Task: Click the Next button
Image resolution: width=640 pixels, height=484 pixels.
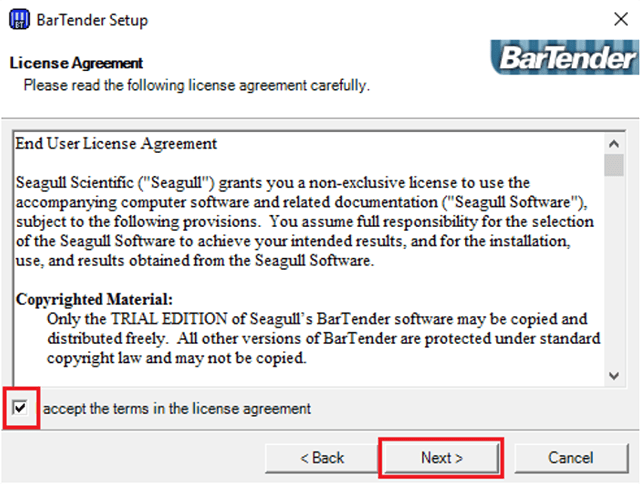Action: pos(441,457)
